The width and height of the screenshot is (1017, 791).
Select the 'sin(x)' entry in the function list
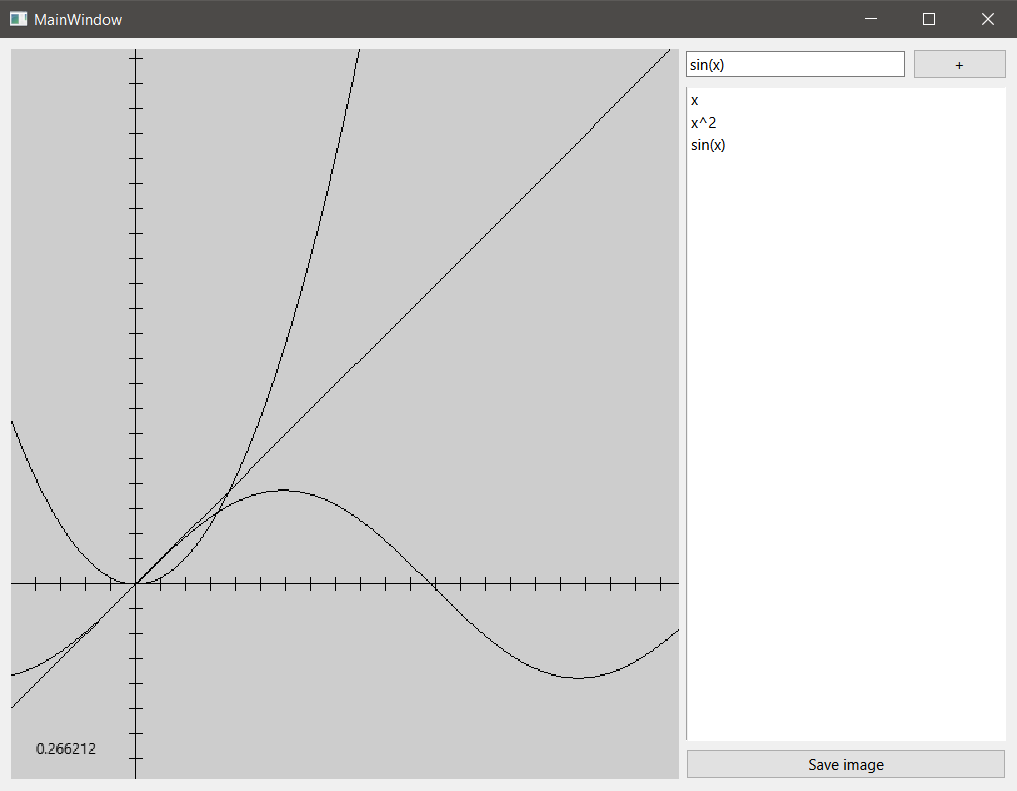pos(846,145)
